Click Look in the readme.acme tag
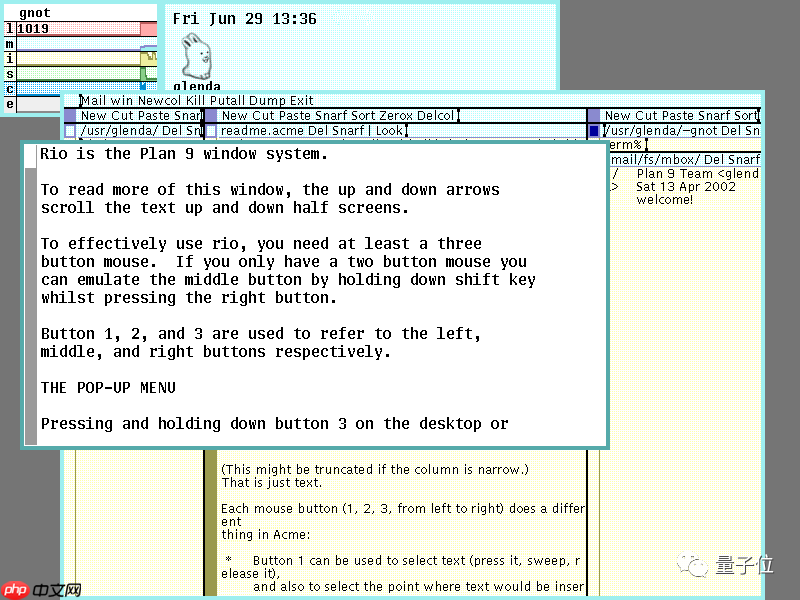This screenshot has width=800, height=600. tap(391, 130)
